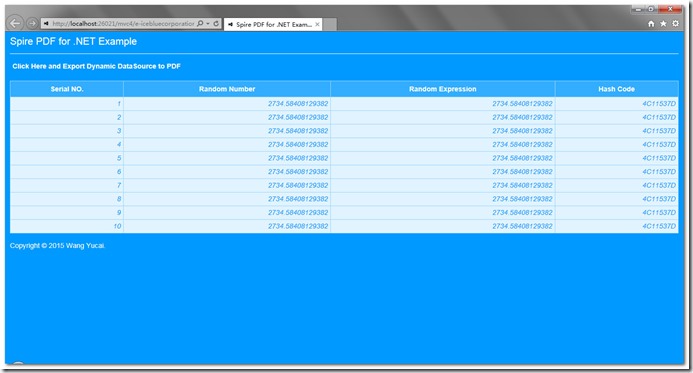Viewport: 693px width, 373px height.
Task: Maximize the browser window
Action: (651, 9)
